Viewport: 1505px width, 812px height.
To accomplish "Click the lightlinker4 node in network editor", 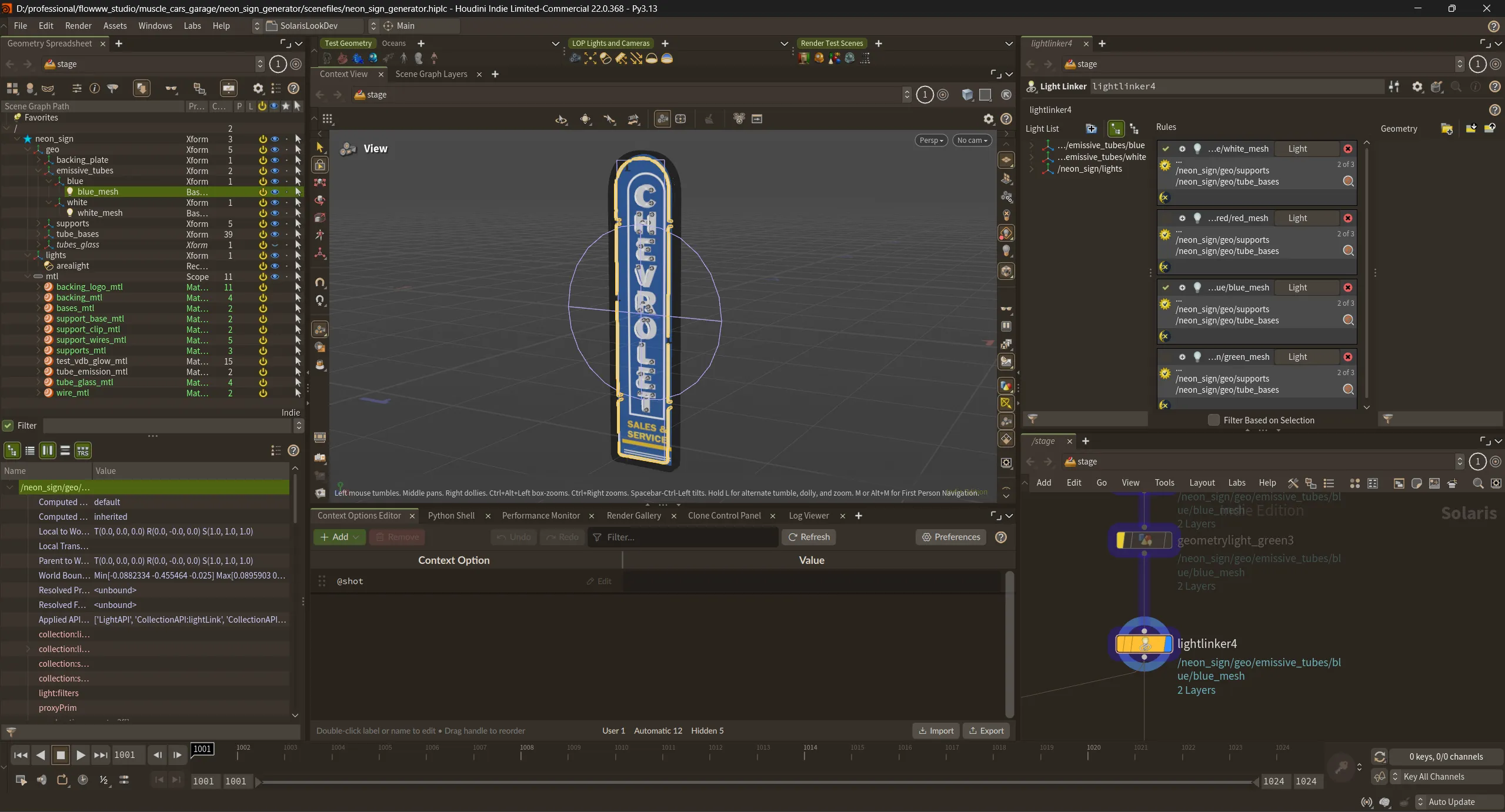I will tap(1144, 644).
